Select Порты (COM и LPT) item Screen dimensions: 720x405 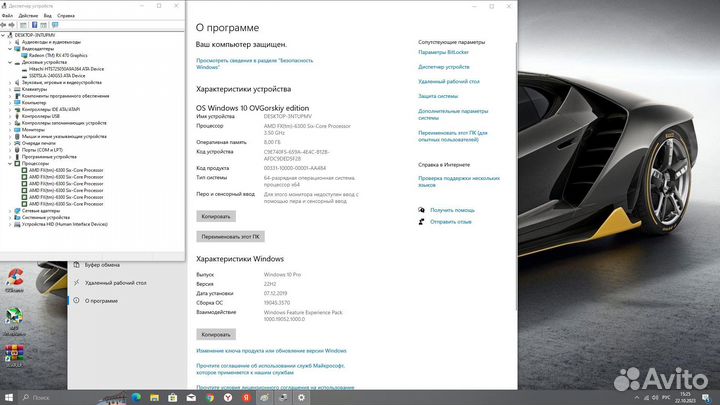(42, 150)
